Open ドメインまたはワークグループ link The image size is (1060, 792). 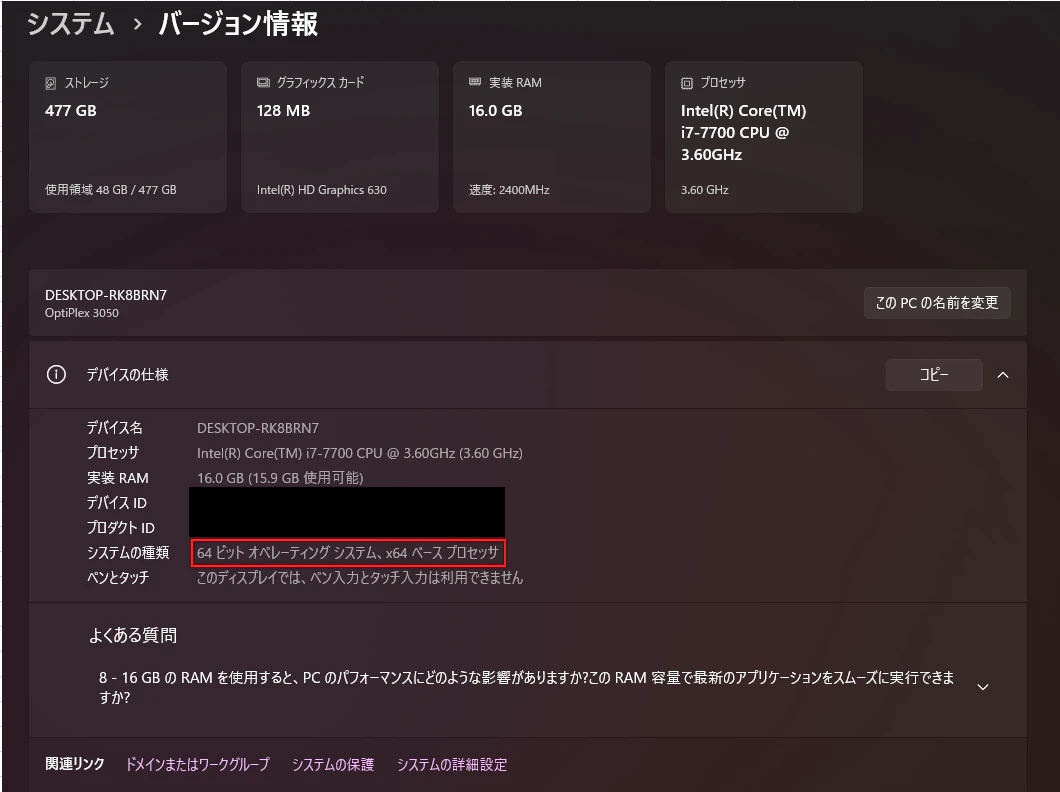coord(197,764)
